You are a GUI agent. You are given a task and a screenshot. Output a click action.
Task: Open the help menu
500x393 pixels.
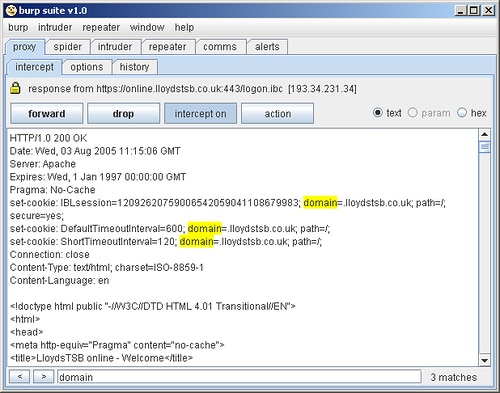tap(184, 27)
